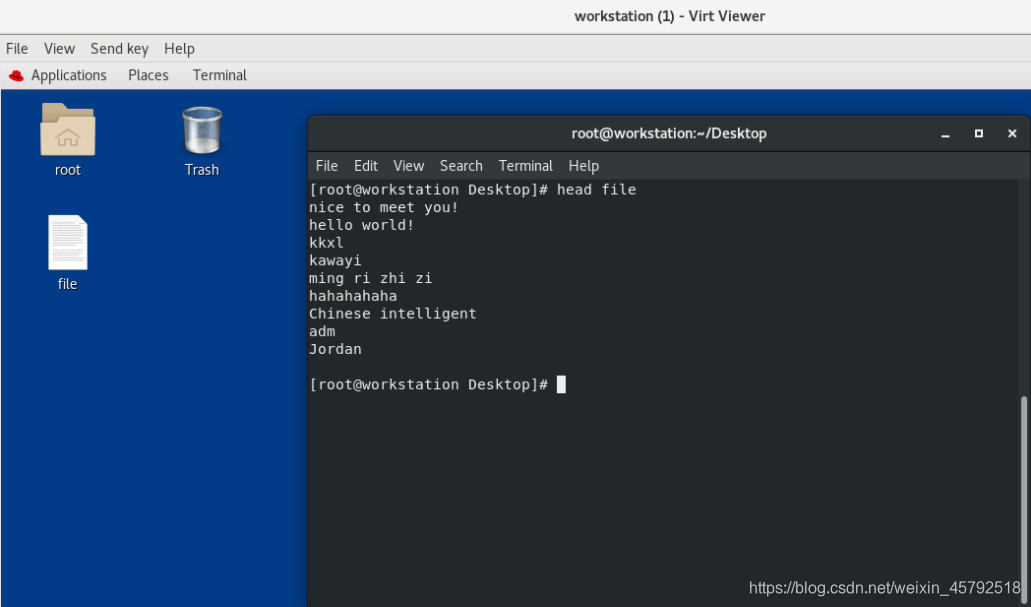Close the terminal window

[x=1012, y=134]
